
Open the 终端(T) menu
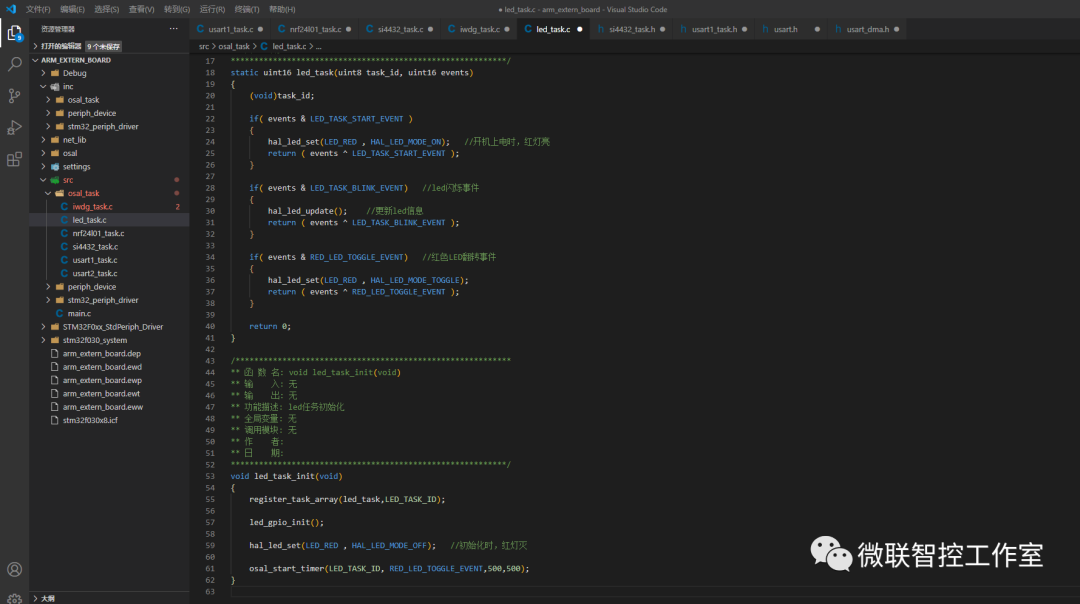click(x=247, y=9)
